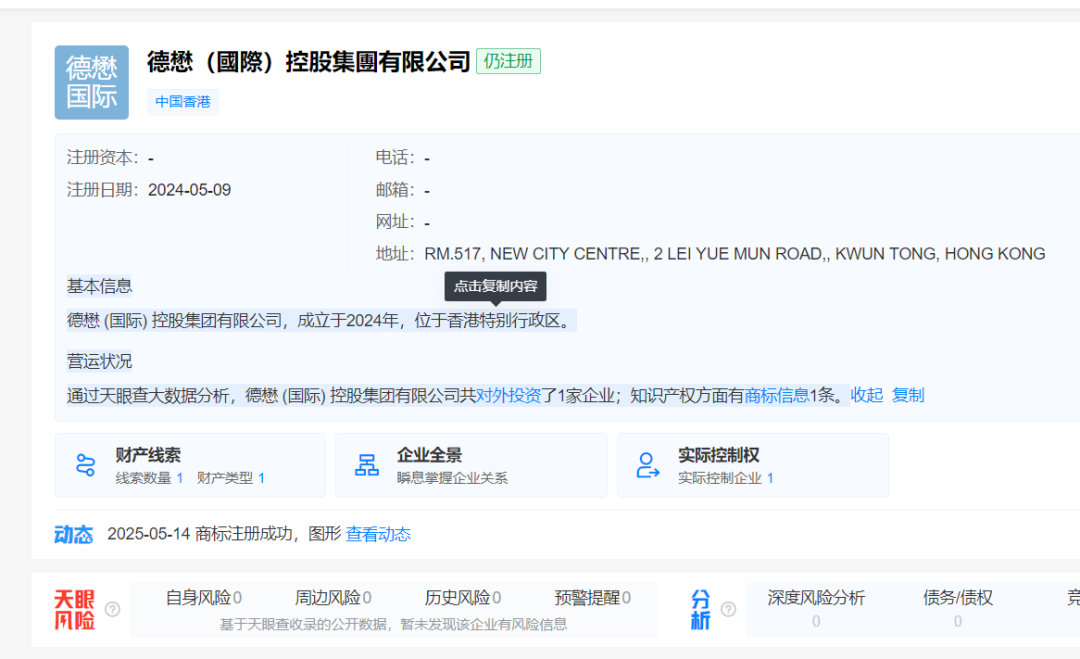
Task: Click the 中国香港 region tag
Action: (x=183, y=102)
